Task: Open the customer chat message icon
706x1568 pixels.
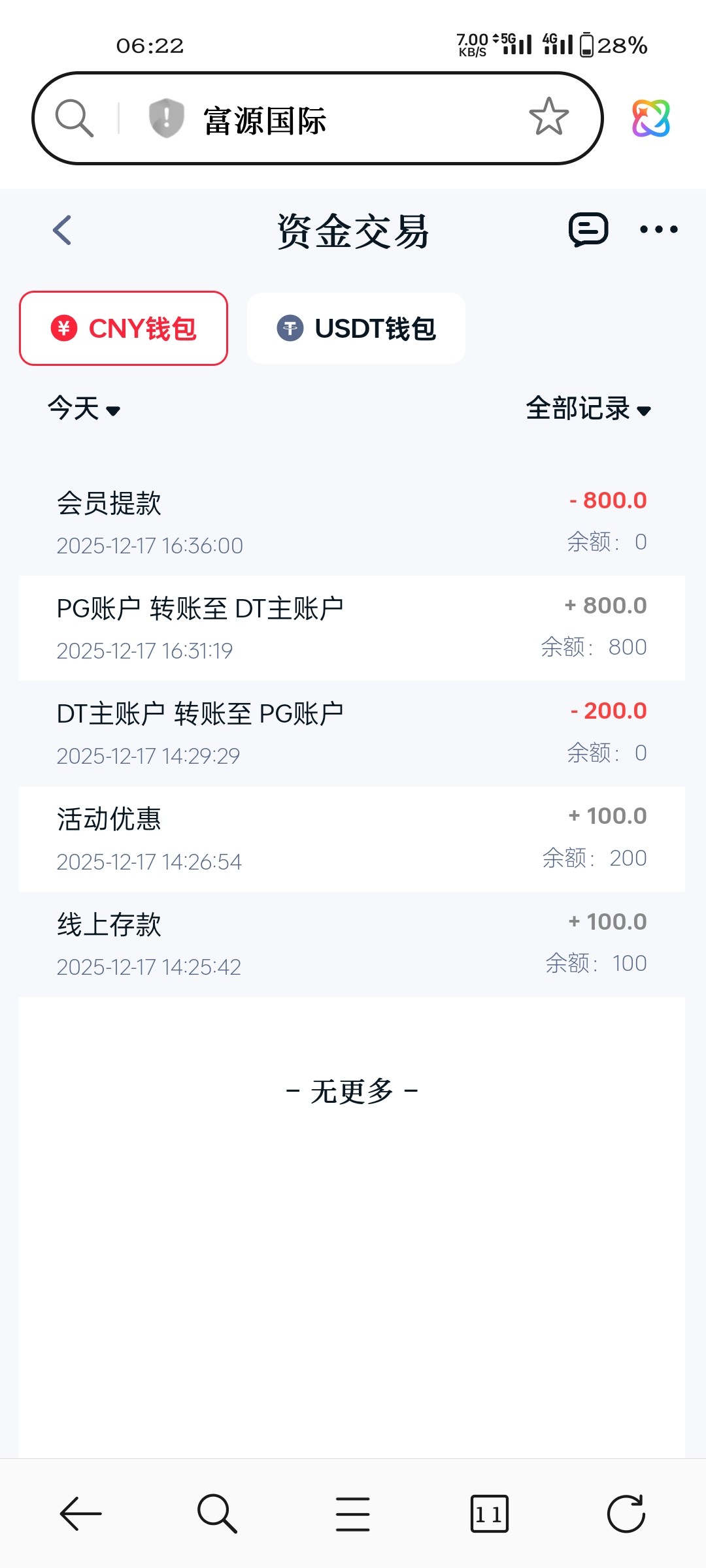Action: coord(588,229)
